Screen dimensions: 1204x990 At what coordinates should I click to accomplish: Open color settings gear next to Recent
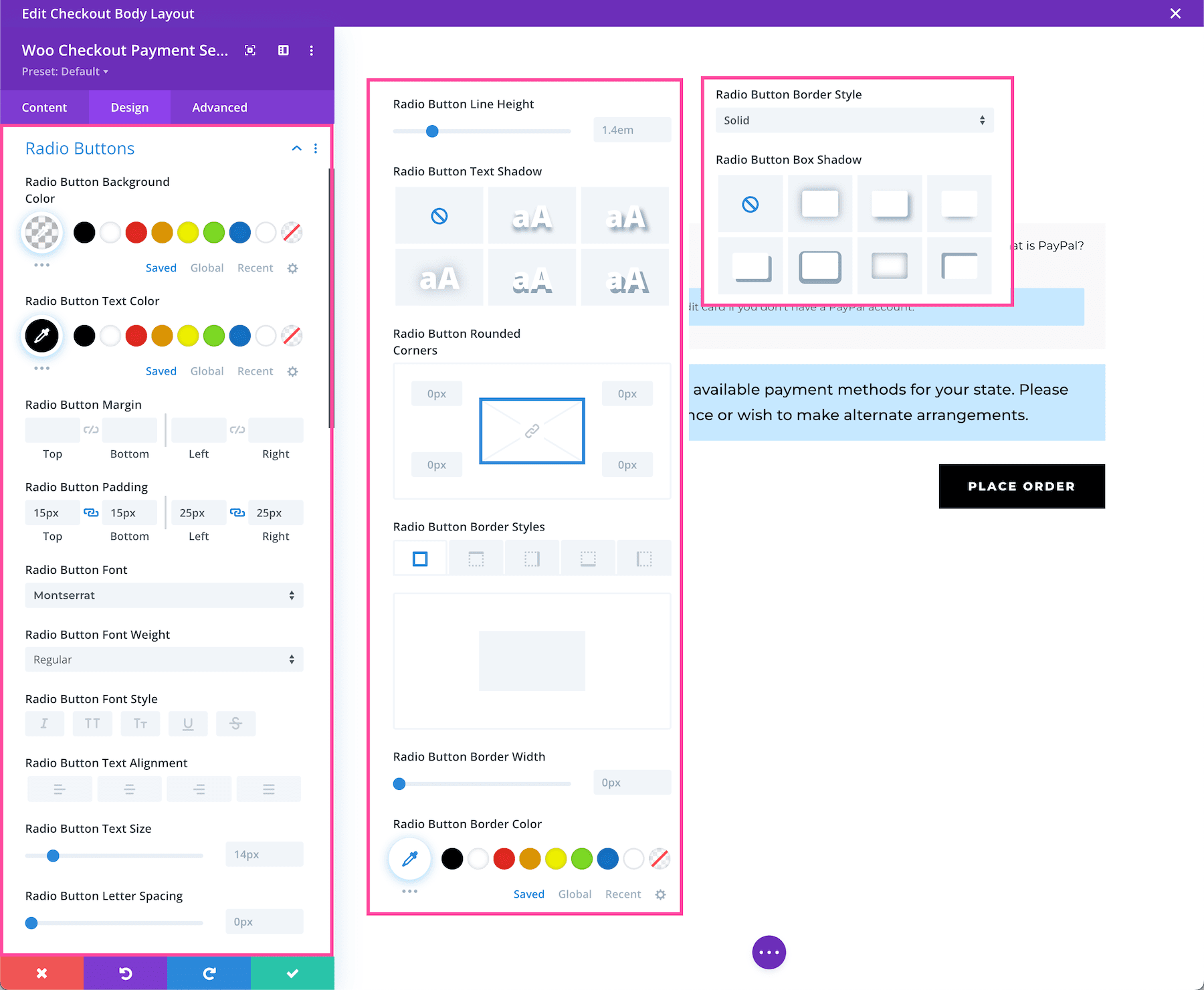(292, 268)
